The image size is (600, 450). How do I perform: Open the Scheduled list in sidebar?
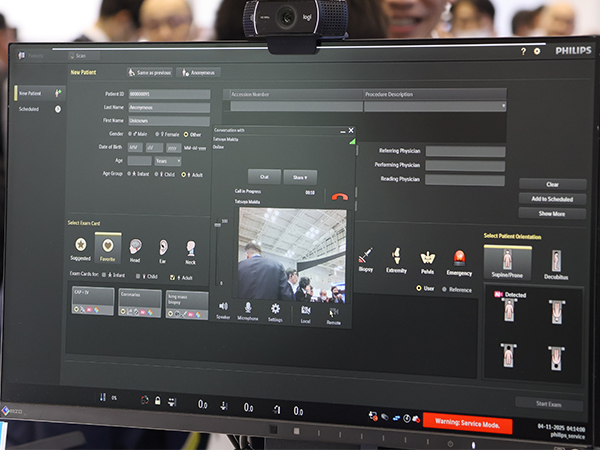point(30,108)
